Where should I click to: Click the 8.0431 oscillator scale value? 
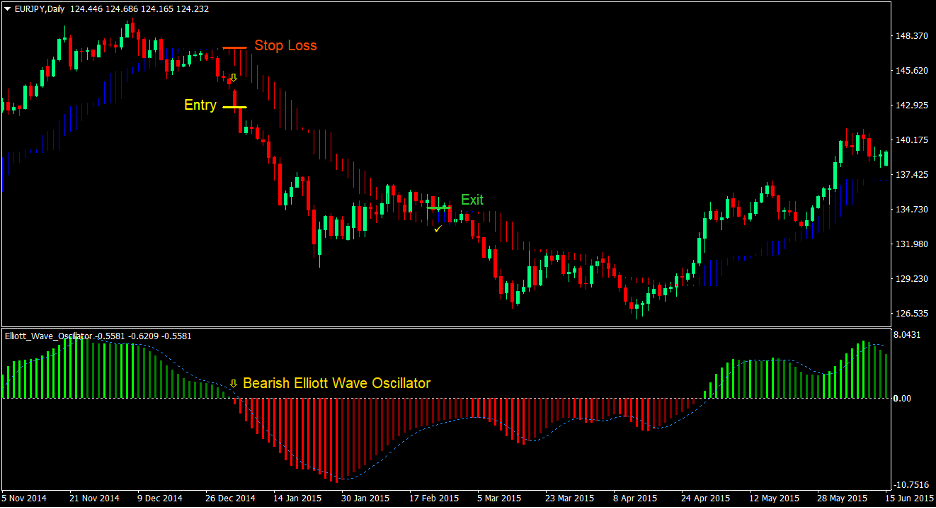907,335
